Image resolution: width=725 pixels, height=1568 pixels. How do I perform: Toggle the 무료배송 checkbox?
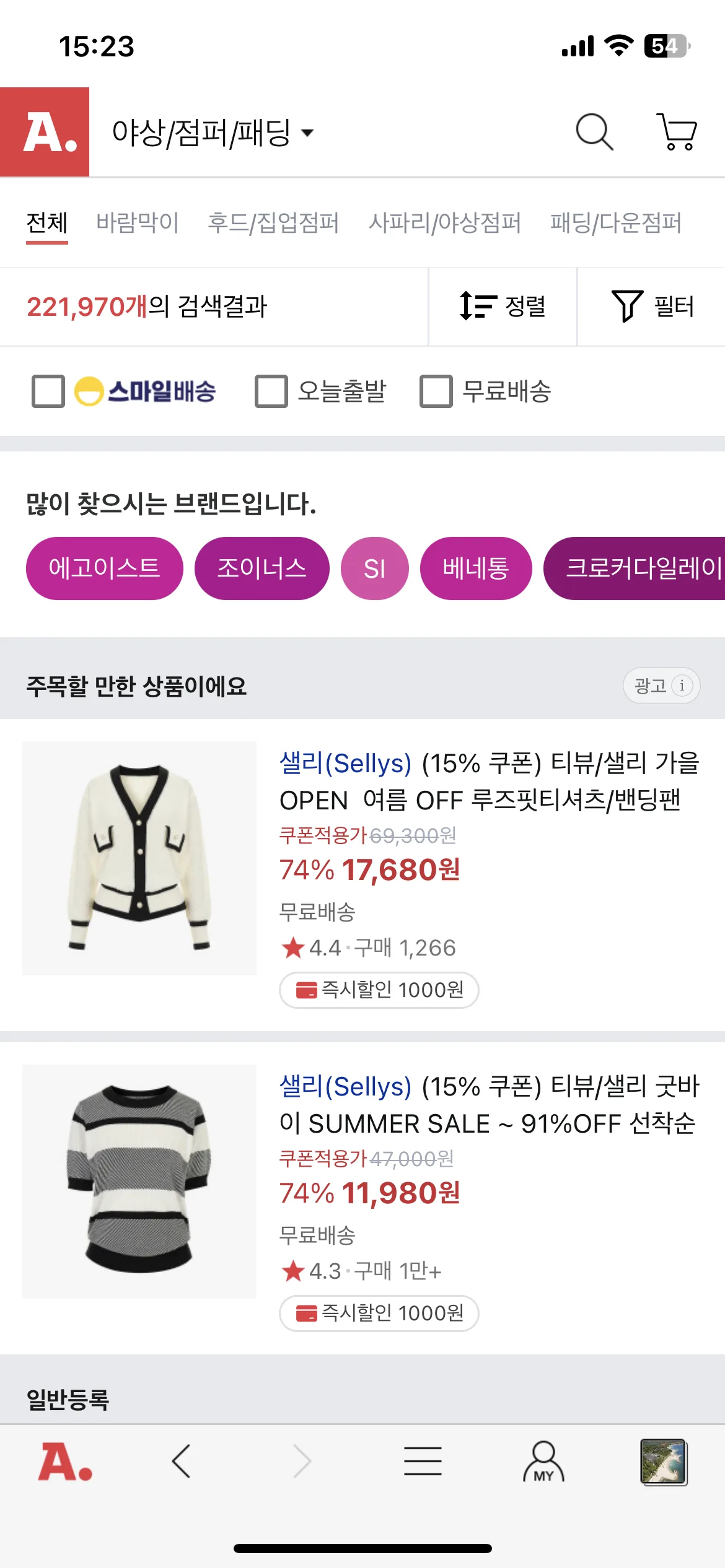point(436,391)
